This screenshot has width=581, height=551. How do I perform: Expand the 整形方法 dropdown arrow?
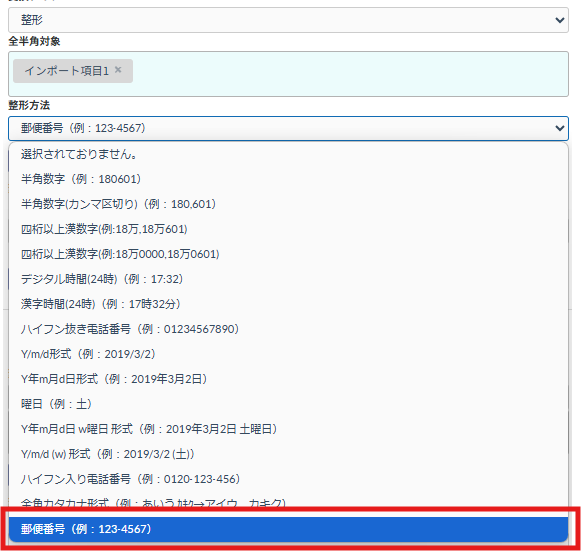click(560, 128)
